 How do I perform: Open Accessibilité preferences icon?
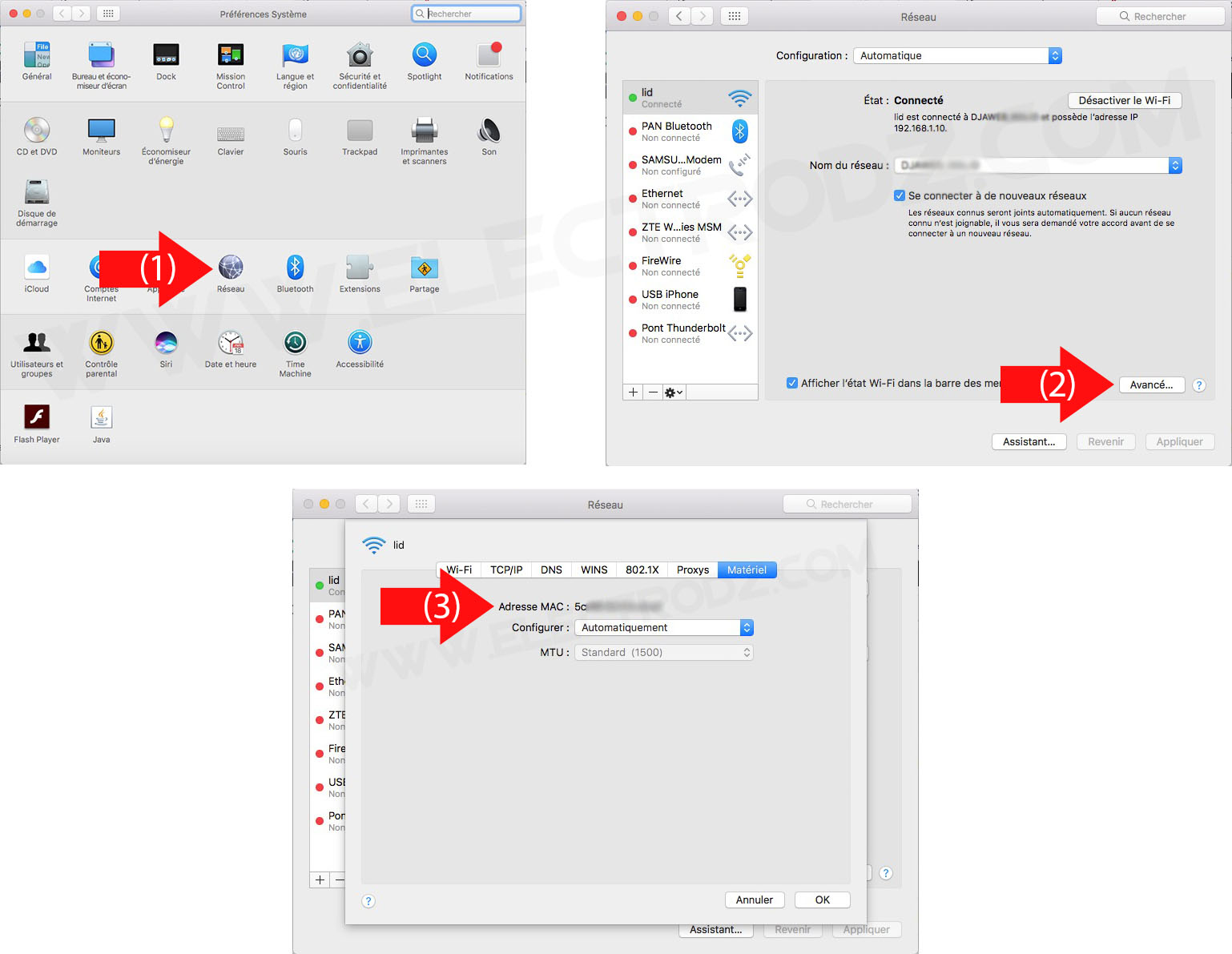360,343
